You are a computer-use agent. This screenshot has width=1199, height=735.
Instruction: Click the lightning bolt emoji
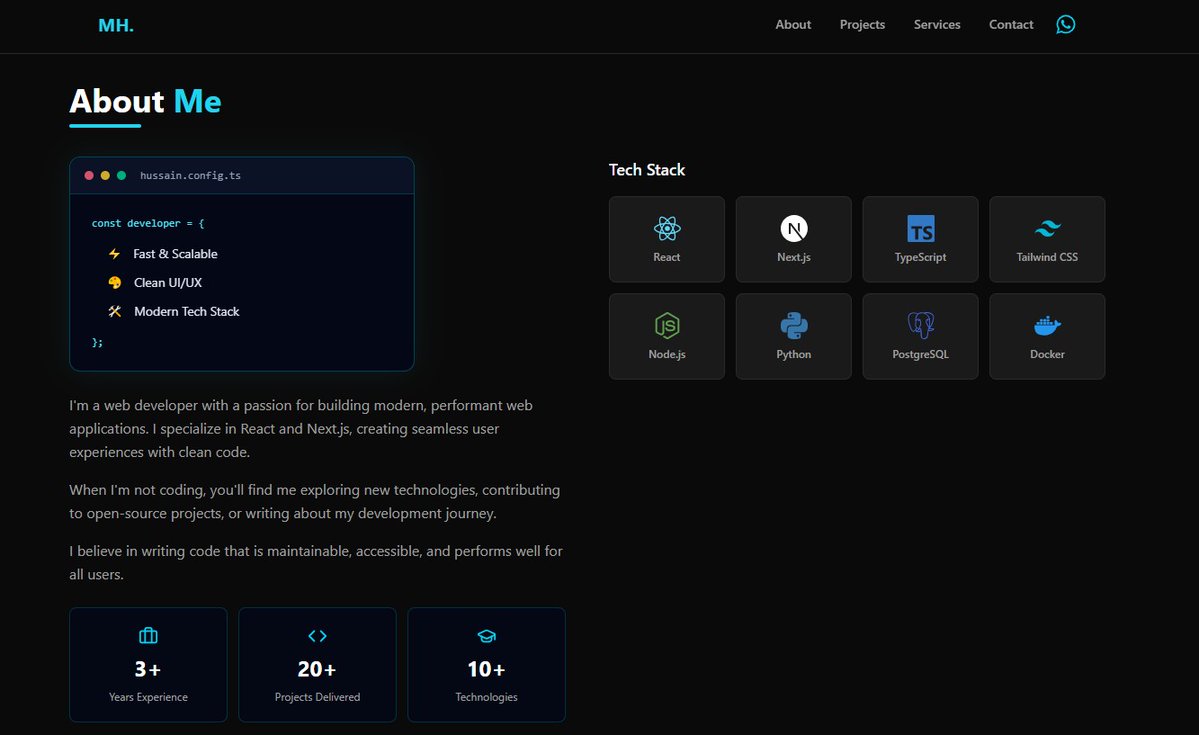pyautogui.click(x=114, y=253)
